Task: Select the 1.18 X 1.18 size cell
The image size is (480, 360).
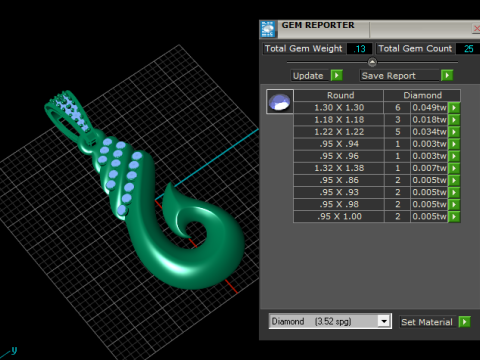Action: point(339,120)
